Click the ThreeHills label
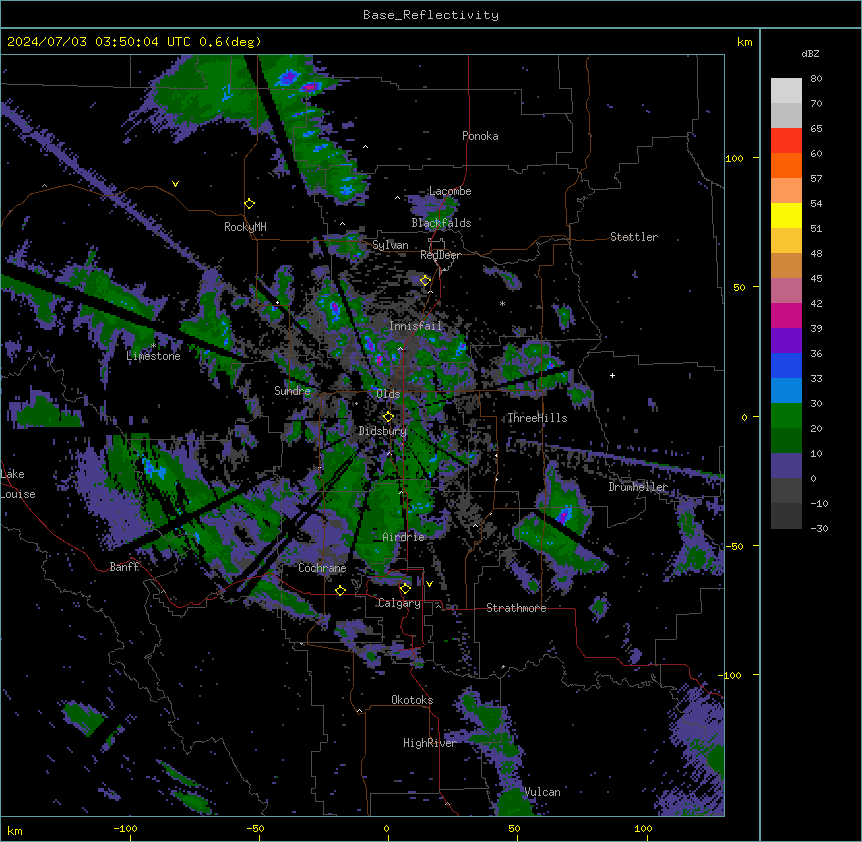 [x=537, y=418]
